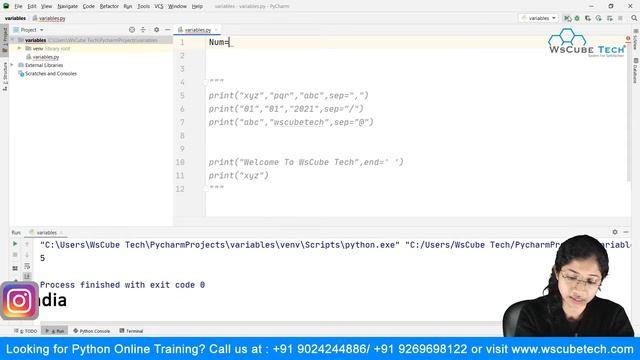Open the View menu

pyautogui.click(x=47, y=7)
